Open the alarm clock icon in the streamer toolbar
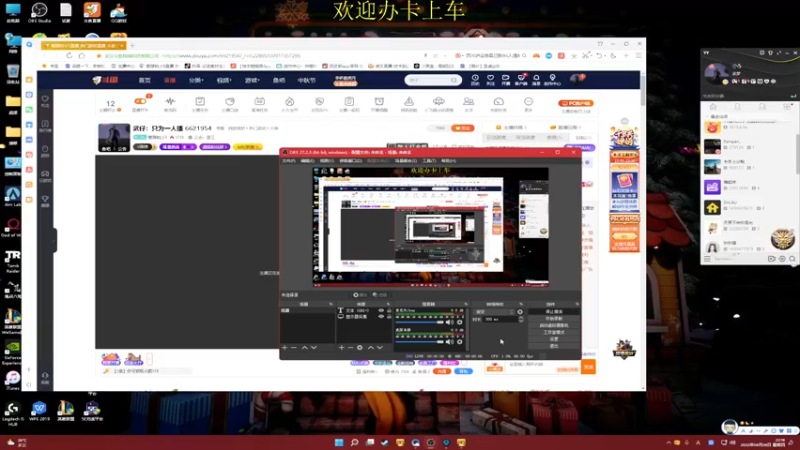Viewport: 800px width, 450px height. (379, 104)
